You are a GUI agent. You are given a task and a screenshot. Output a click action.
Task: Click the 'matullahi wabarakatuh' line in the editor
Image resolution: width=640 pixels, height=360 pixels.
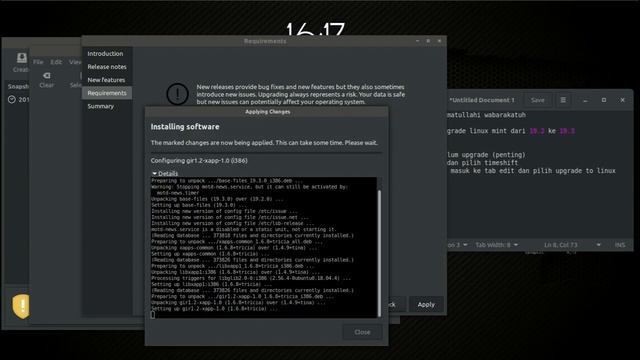click(487, 115)
